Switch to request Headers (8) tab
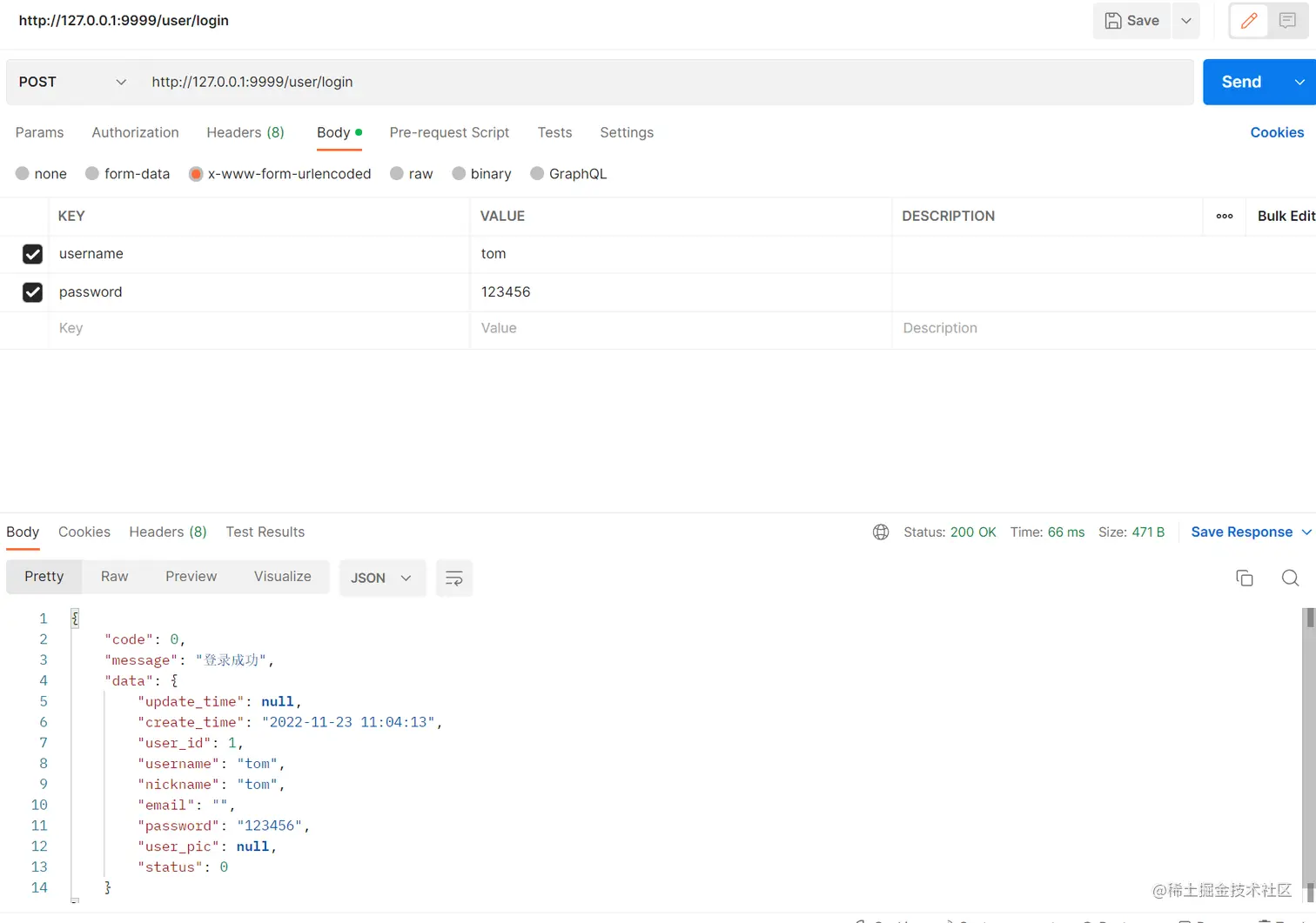The height and width of the screenshot is (923, 1316). (x=245, y=133)
